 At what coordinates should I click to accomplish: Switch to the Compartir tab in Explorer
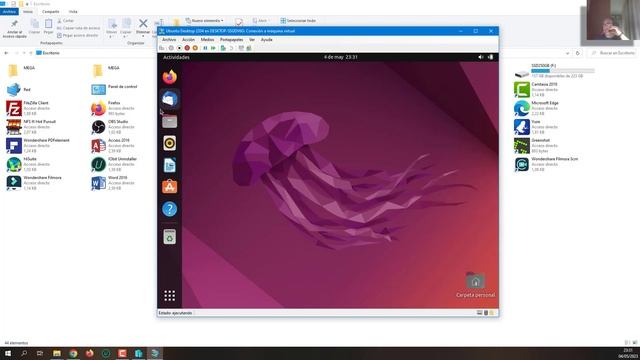coord(51,12)
